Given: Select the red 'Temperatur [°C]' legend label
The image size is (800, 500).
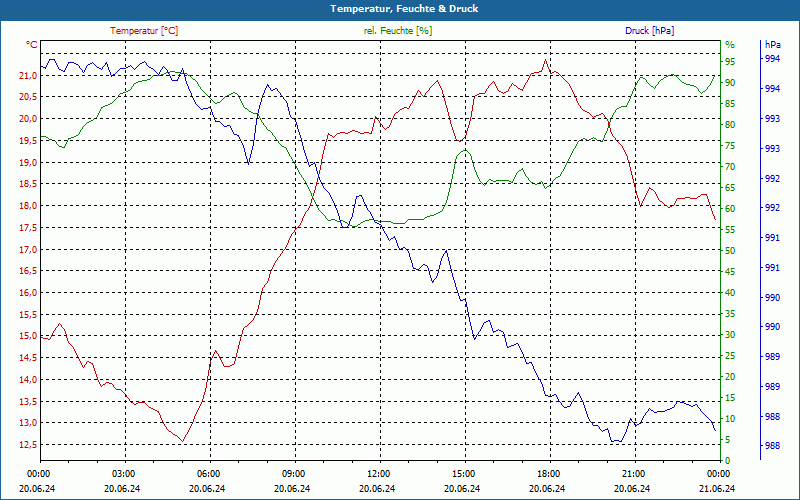Looking at the screenshot, I should click(144, 31).
